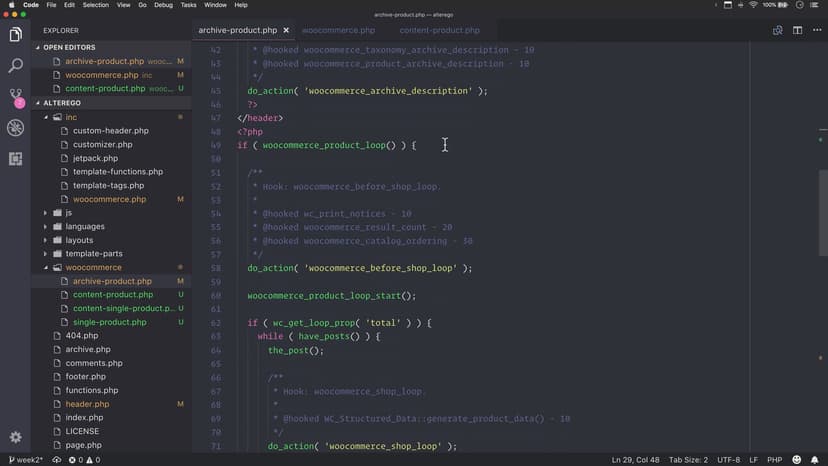The width and height of the screenshot is (828, 466).
Task: Open the Selection menu
Action: tap(96, 5)
